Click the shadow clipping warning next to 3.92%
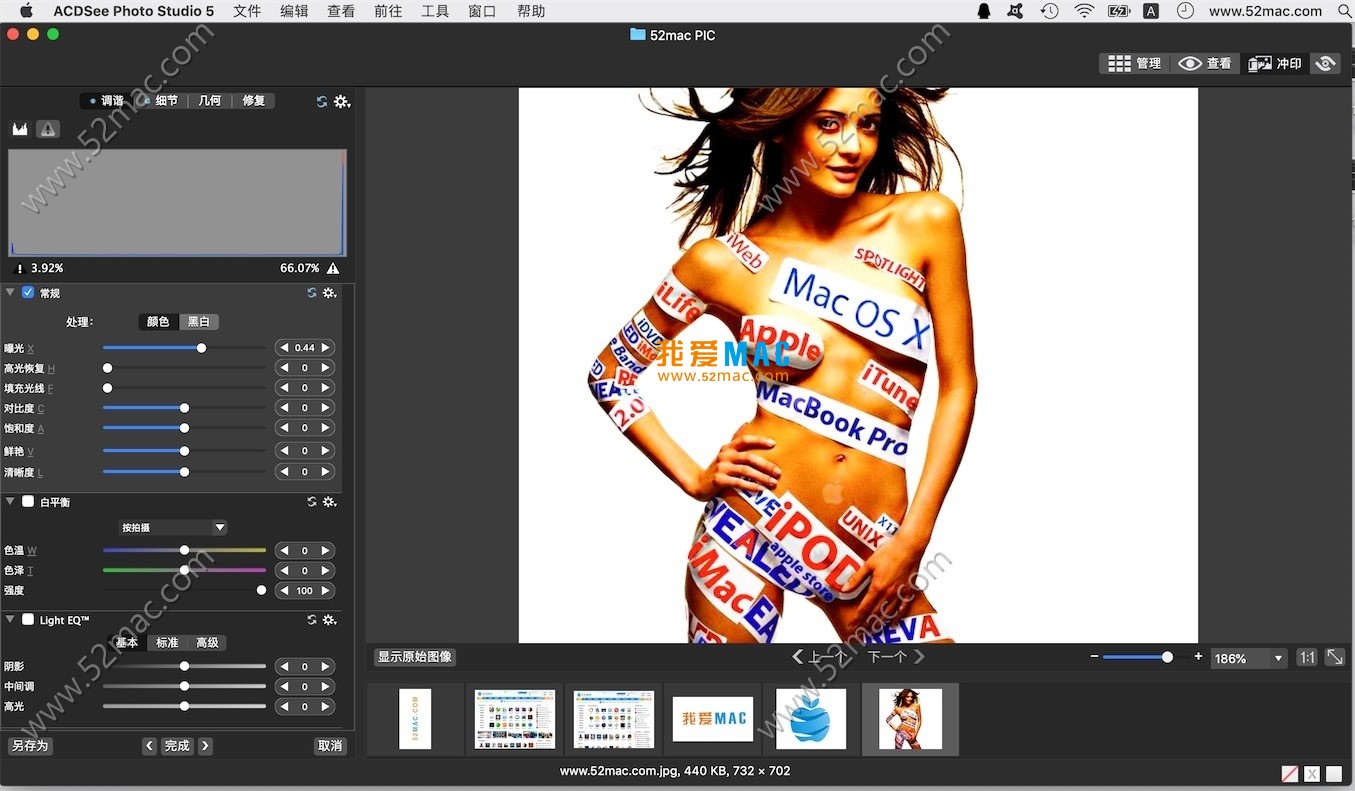This screenshot has width=1355, height=791. click(19, 269)
